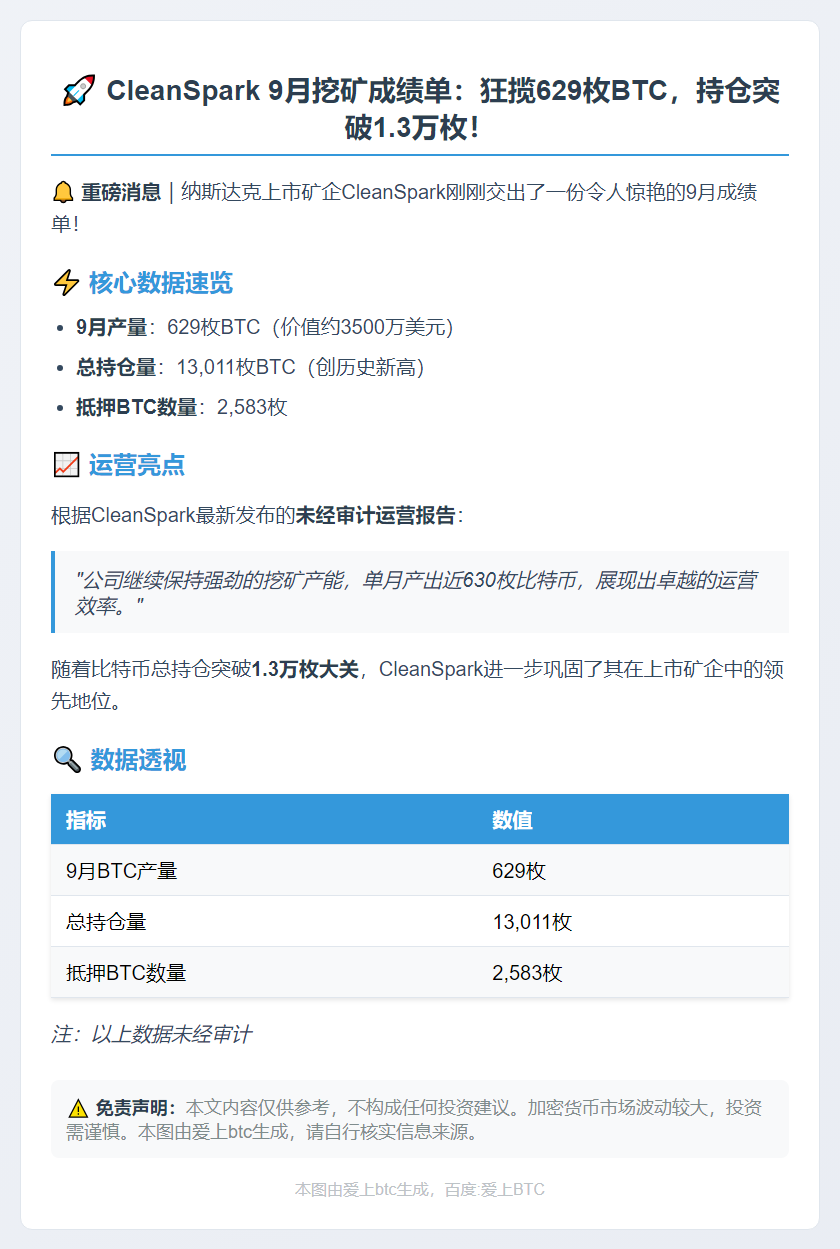Click the rocket emoji in the title
Screen dimensions: 840x1249
(x=78, y=92)
